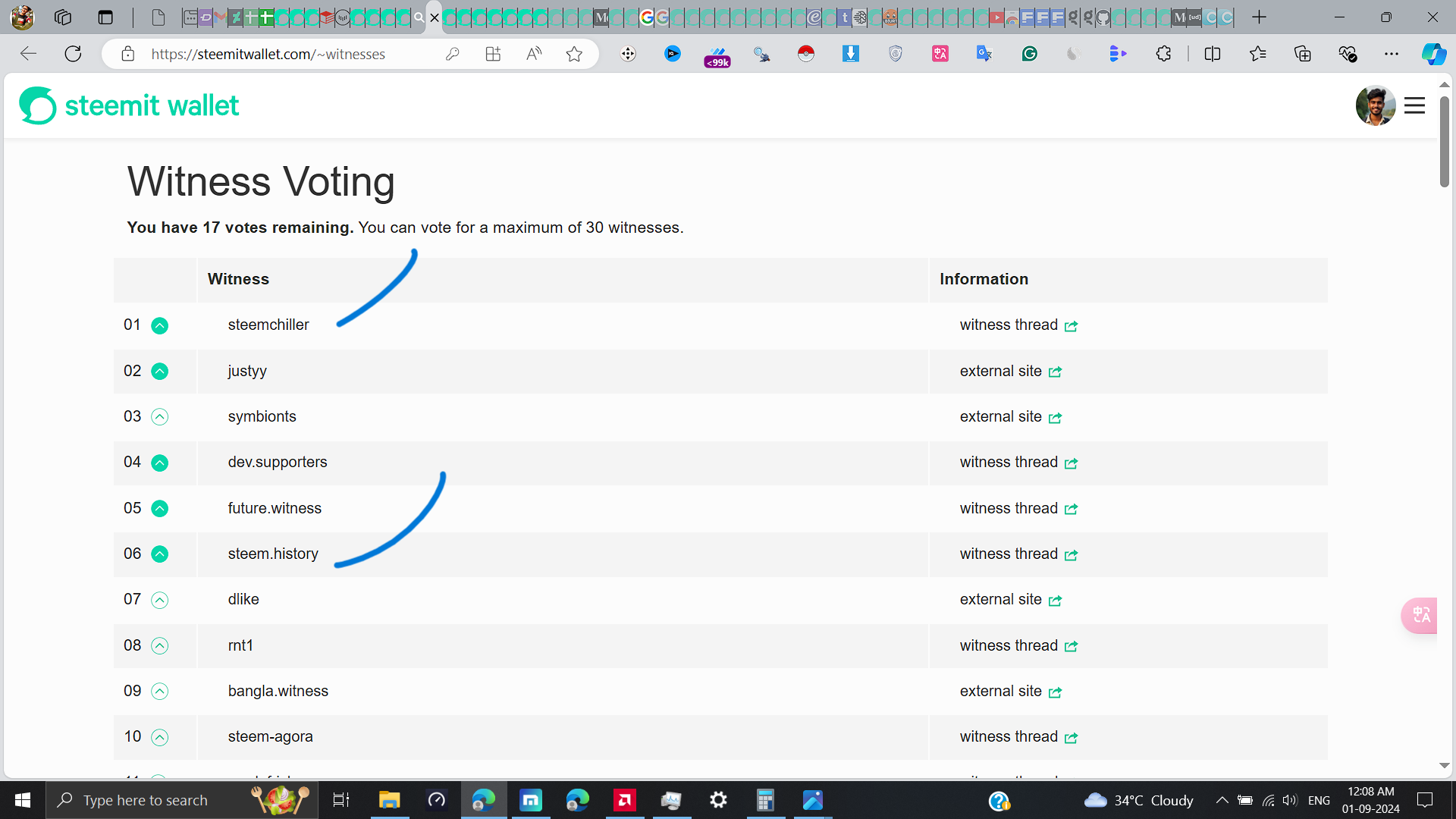
Task: Click the Read aloud icon in address bar
Action: point(534,54)
